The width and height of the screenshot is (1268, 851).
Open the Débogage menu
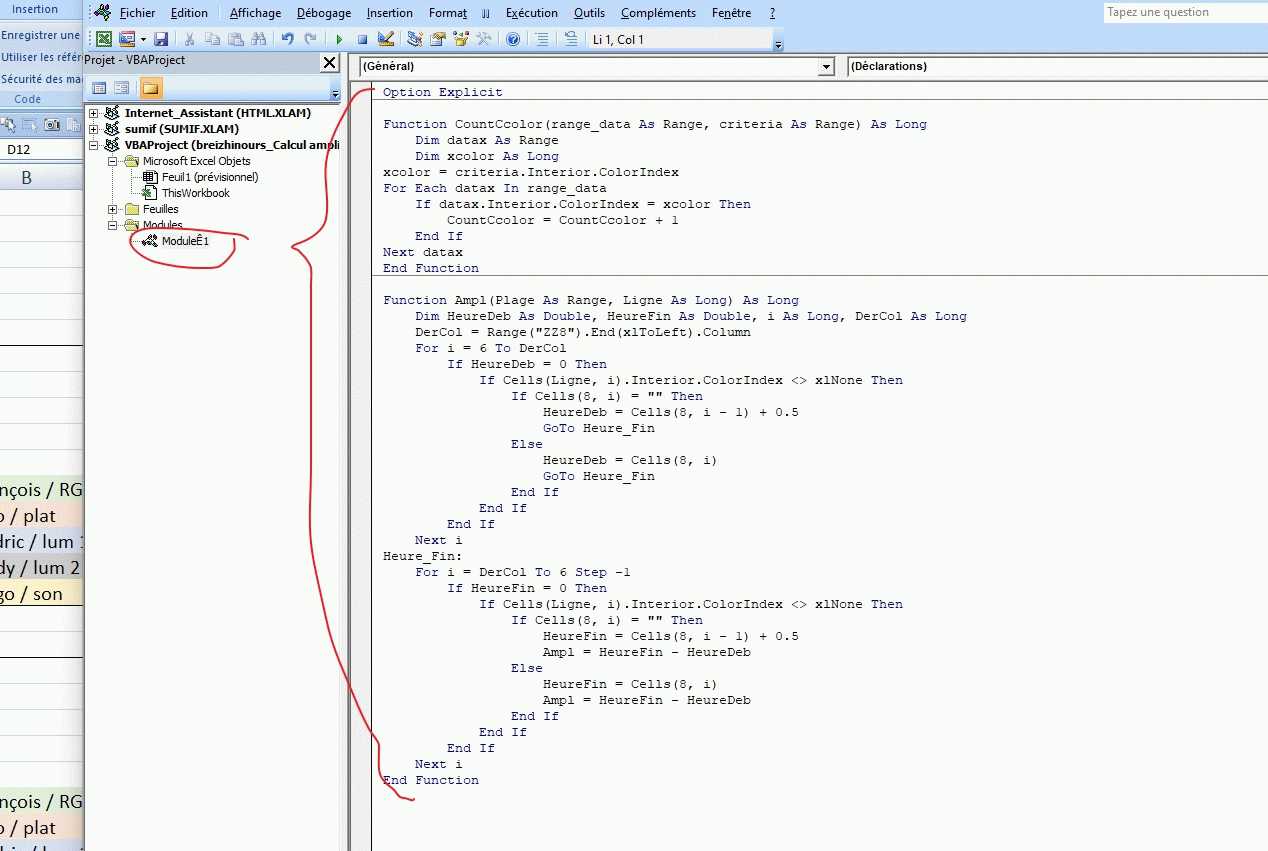click(x=323, y=13)
